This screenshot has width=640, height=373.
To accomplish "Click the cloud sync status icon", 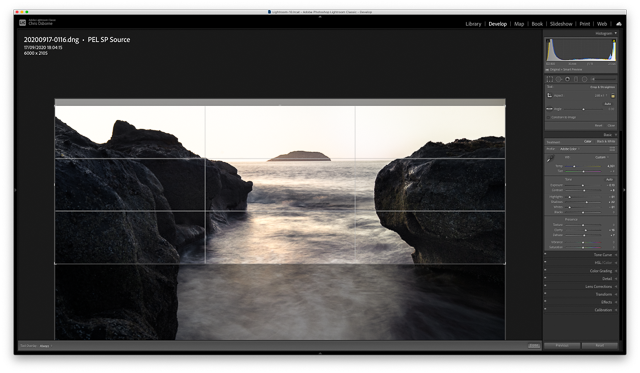I will pos(619,24).
